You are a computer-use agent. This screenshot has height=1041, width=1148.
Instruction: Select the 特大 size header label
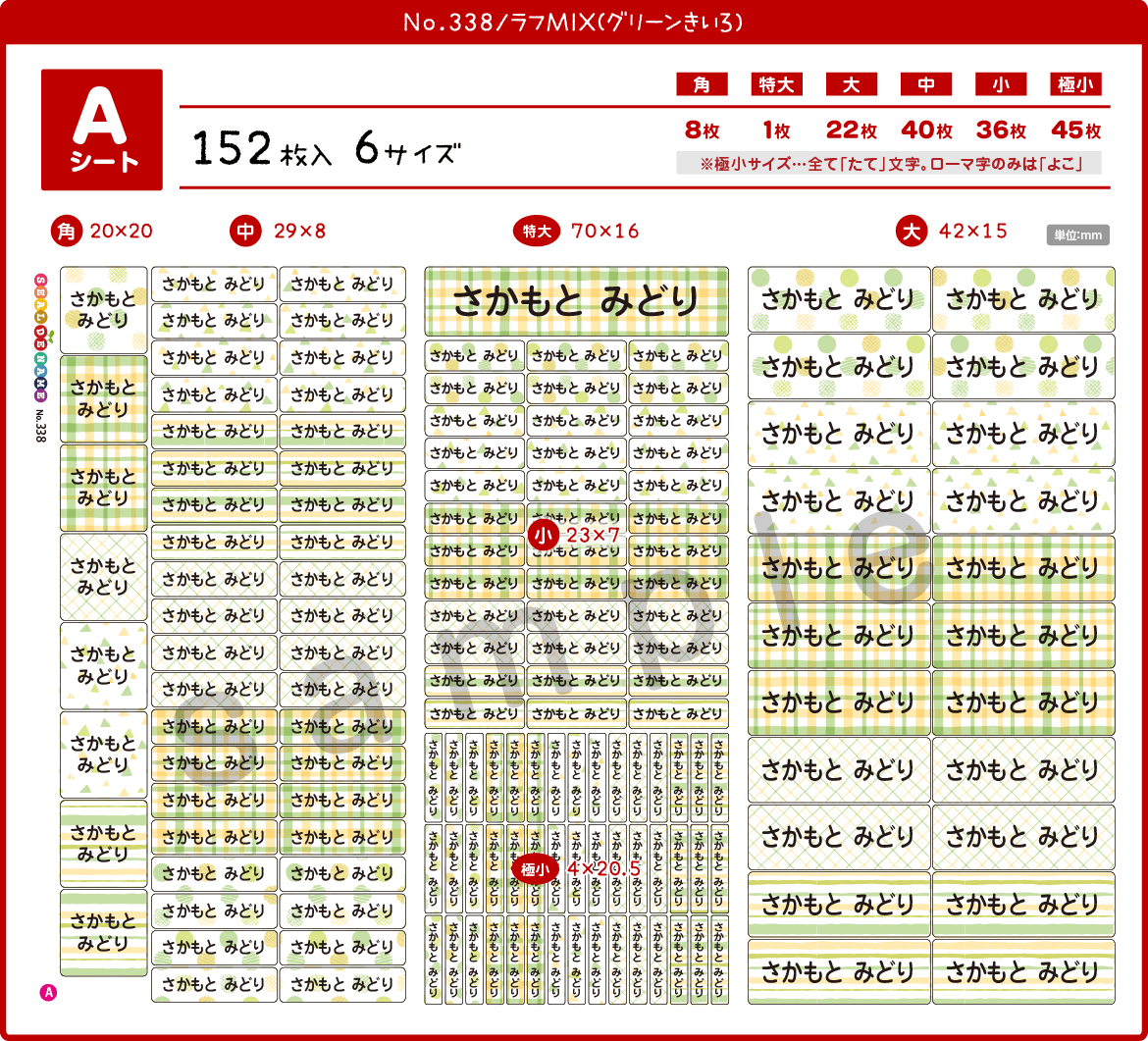point(776,84)
